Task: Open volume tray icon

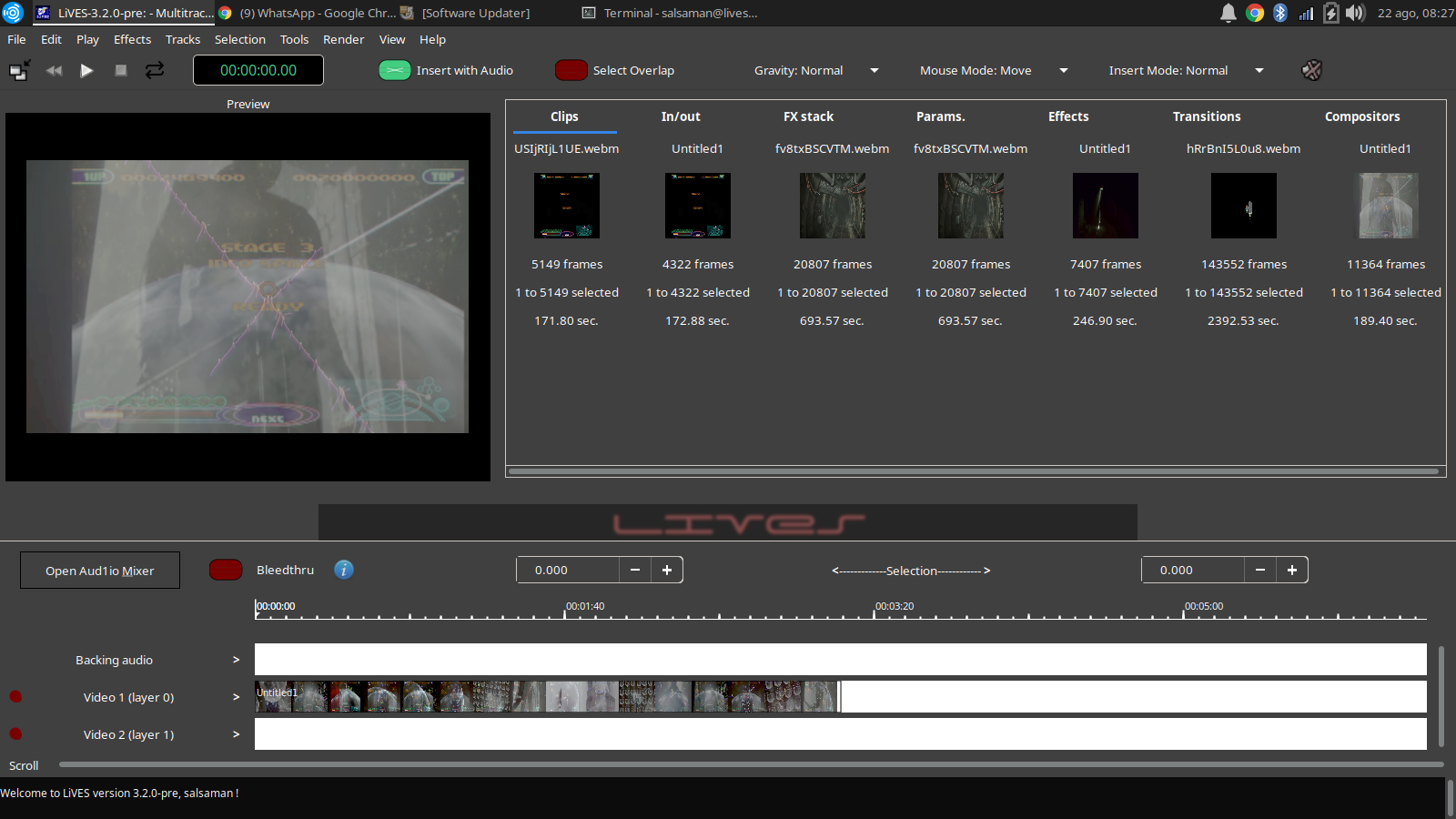Action: (x=1356, y=13)
